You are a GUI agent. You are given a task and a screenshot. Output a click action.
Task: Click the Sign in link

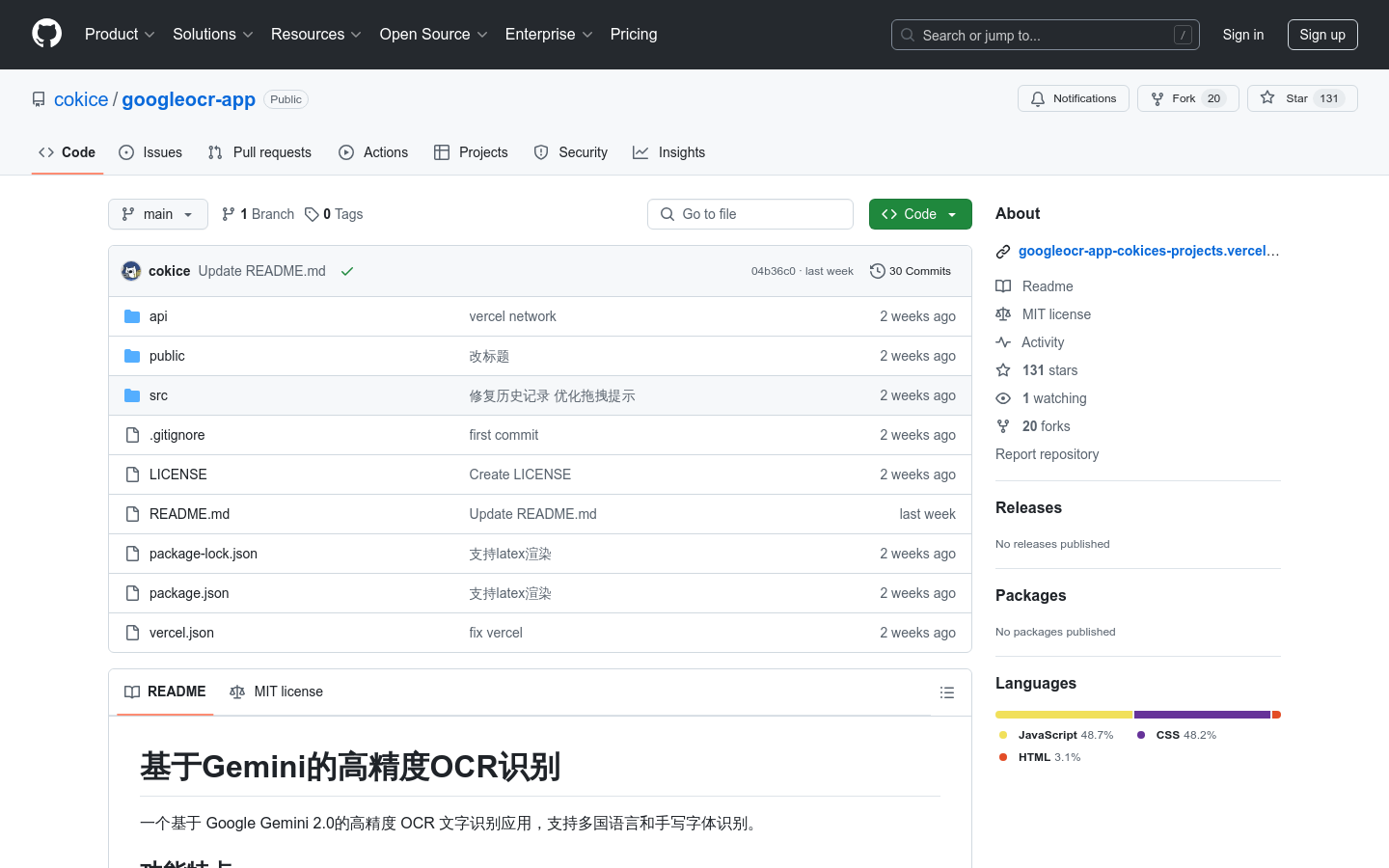(x=1243, y=35)
